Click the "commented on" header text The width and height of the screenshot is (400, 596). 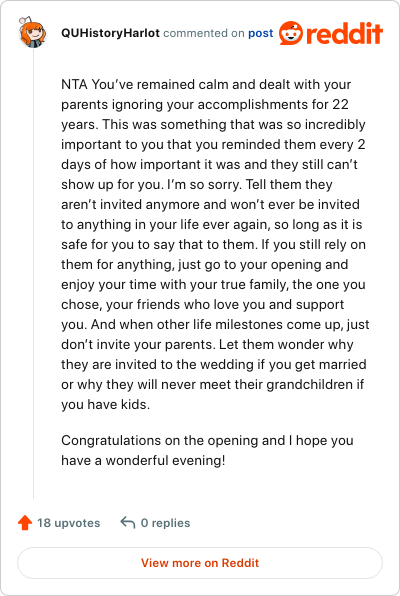coord(204,33)
